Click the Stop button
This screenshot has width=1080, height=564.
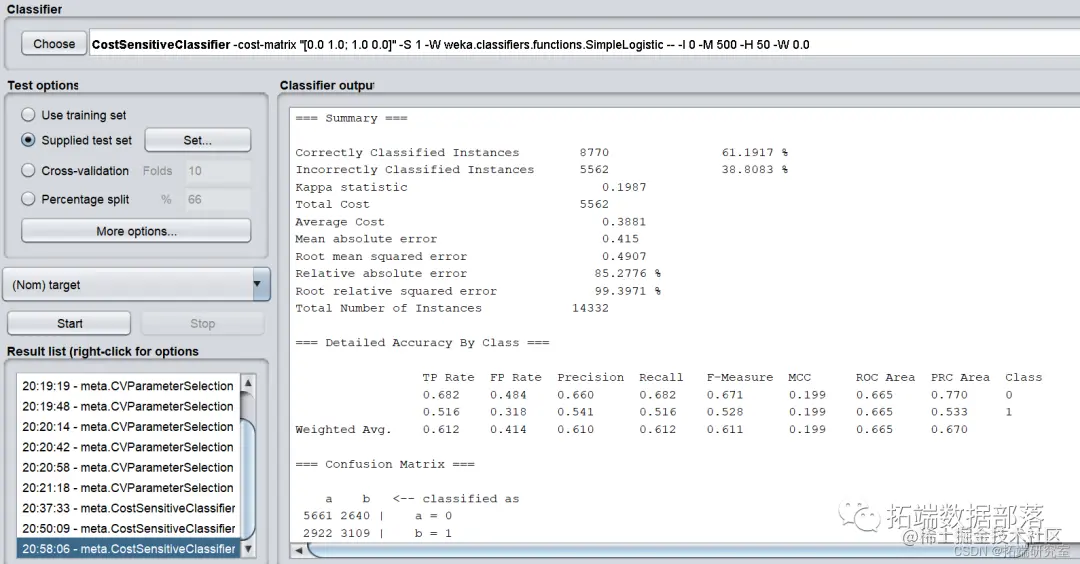pos(202,324)
